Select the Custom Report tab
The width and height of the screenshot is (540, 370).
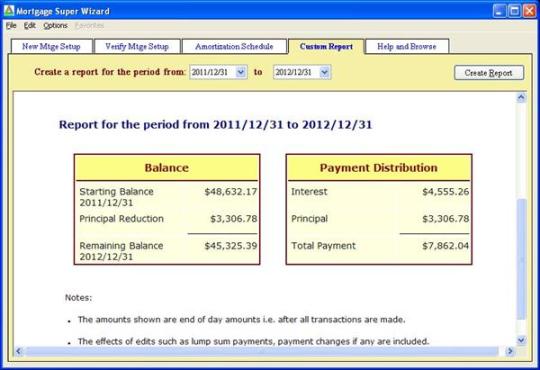pyautogui.click(x=326, y=47)
